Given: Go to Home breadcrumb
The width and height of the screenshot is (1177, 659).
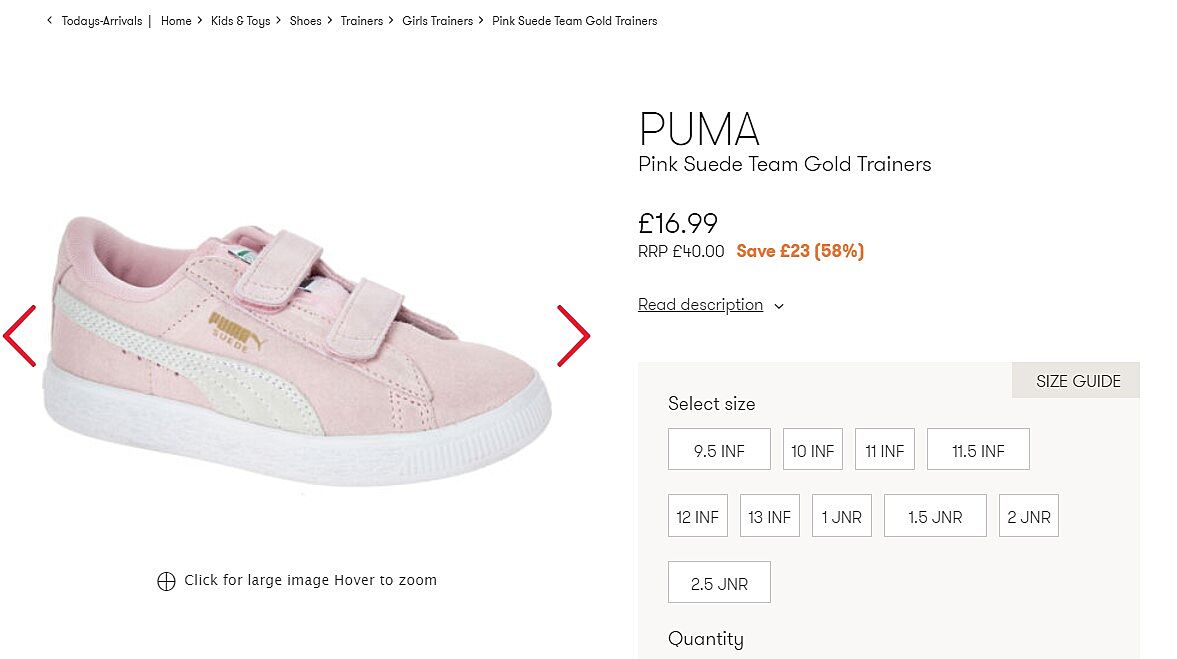Looking at the screenshot, I should 176,21.
